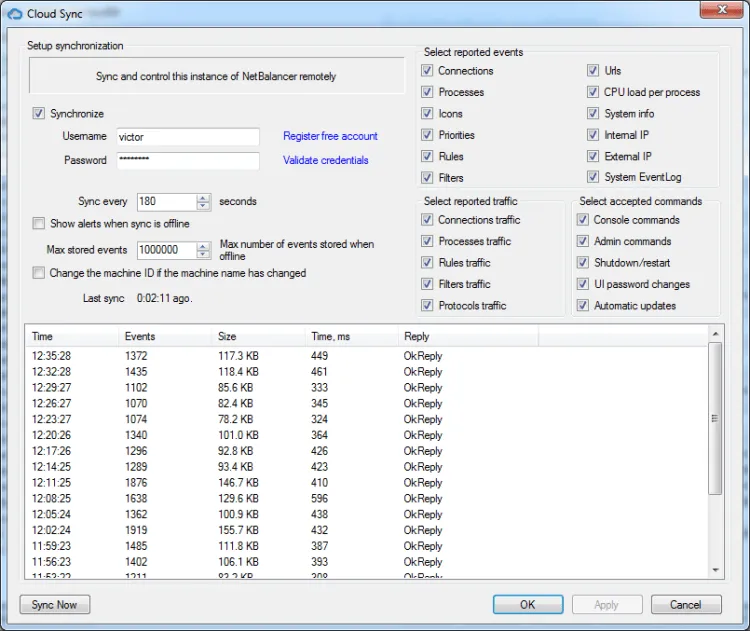Uncheck the System info checkbox

(593, 113)
